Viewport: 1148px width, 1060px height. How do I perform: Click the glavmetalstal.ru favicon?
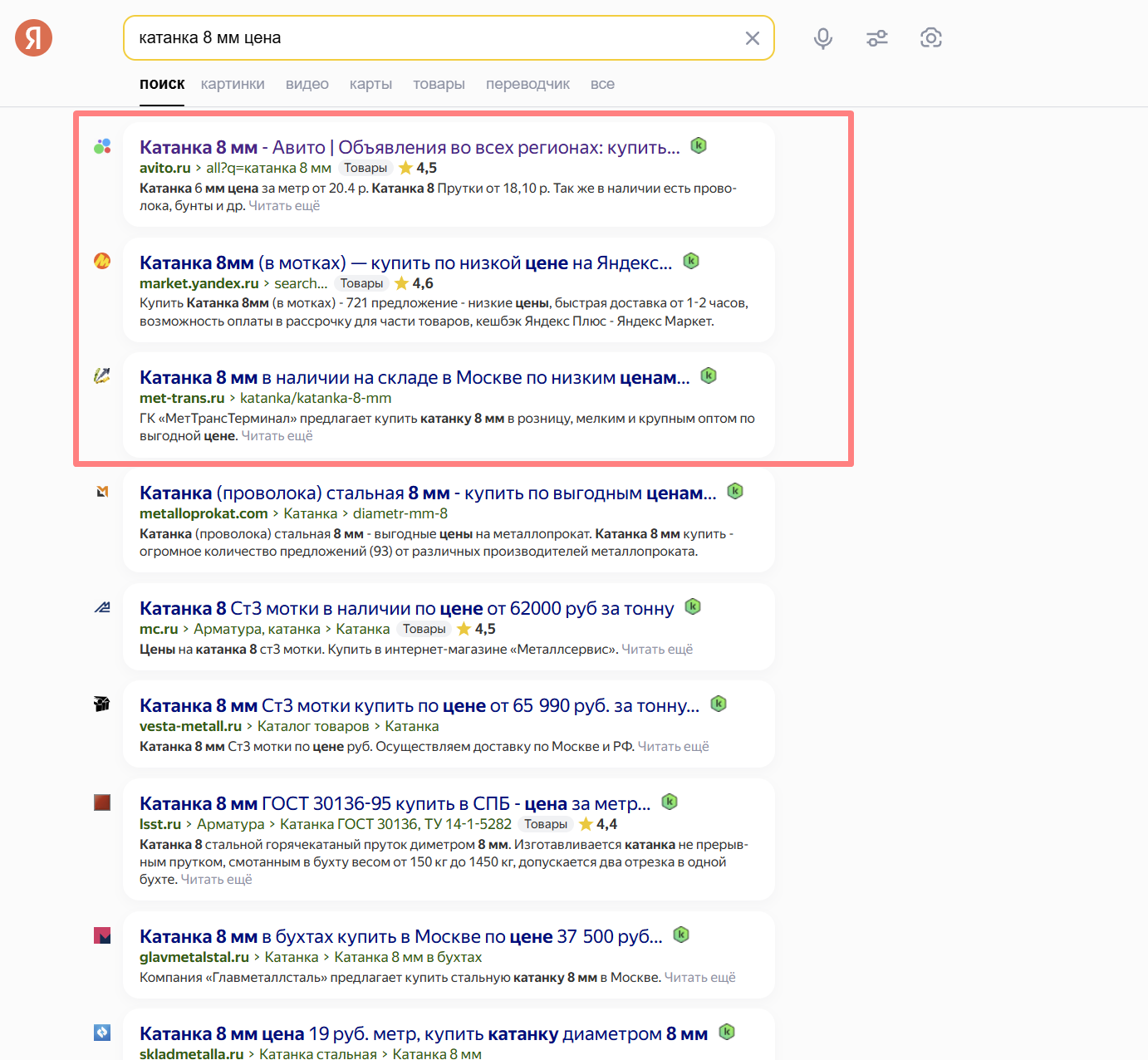[x=102, y=935]
